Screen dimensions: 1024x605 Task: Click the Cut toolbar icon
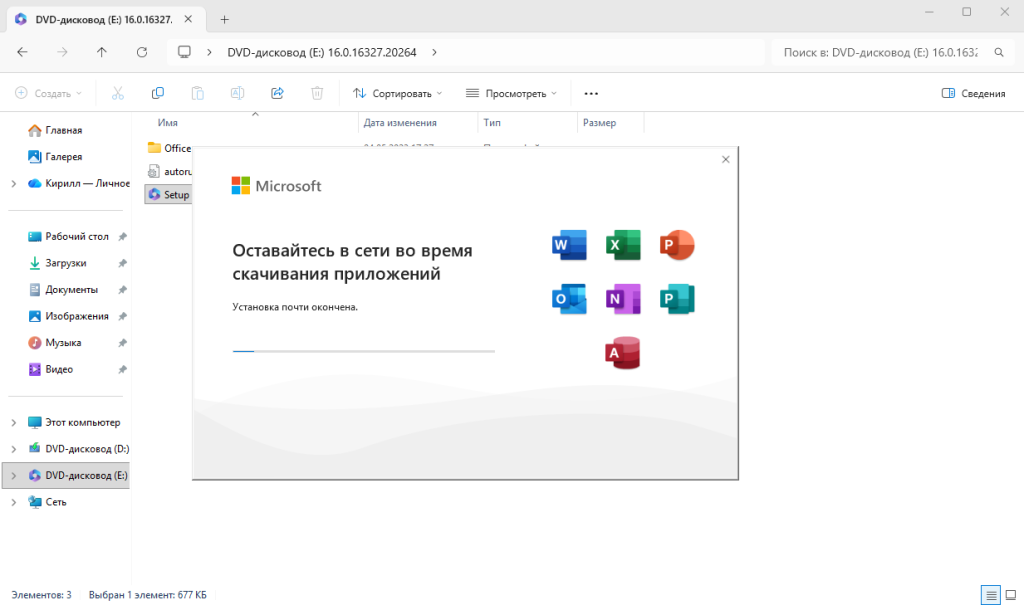(118, 93)
